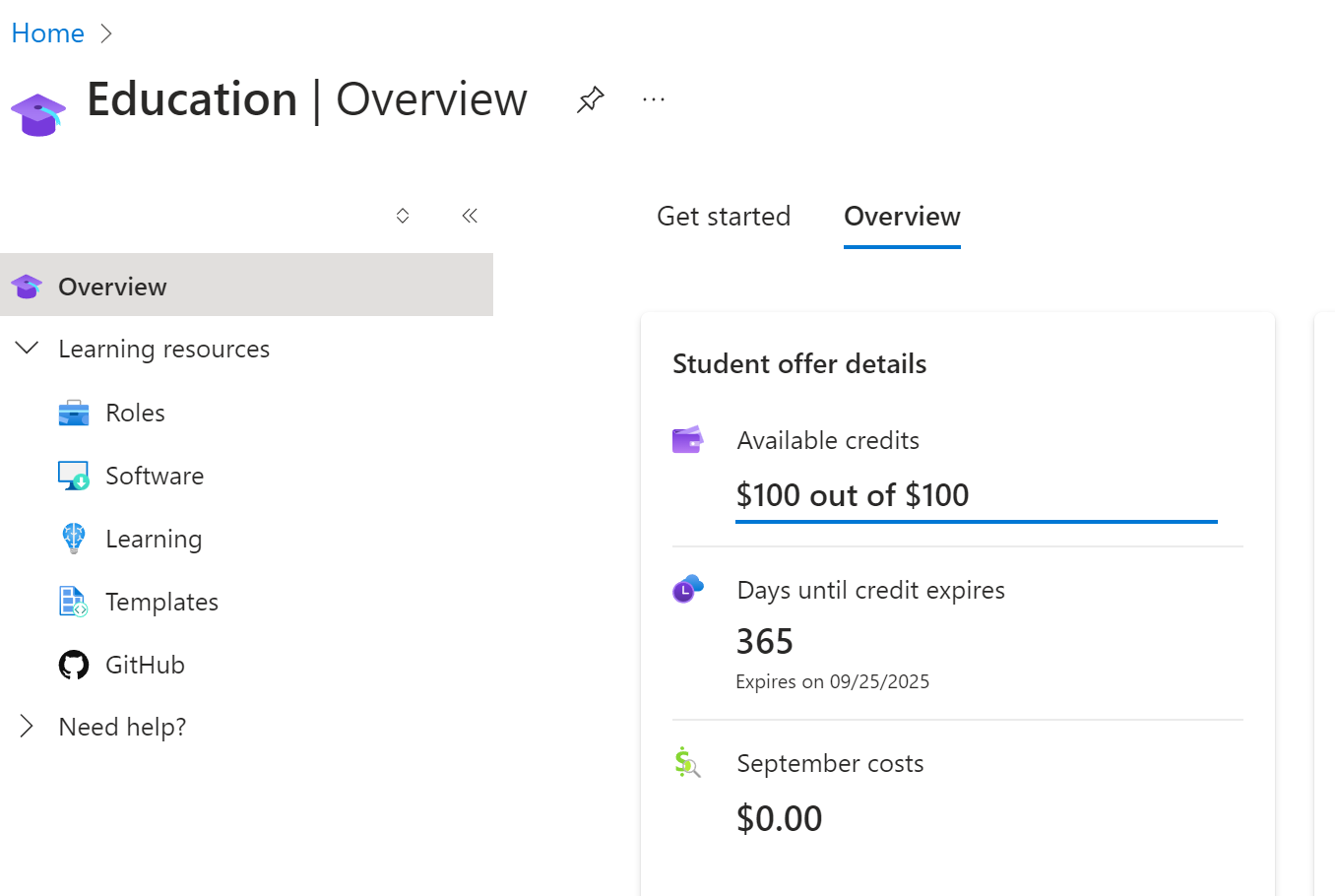Collapse the sidebar with the double chevron

[x=470, y=216]
